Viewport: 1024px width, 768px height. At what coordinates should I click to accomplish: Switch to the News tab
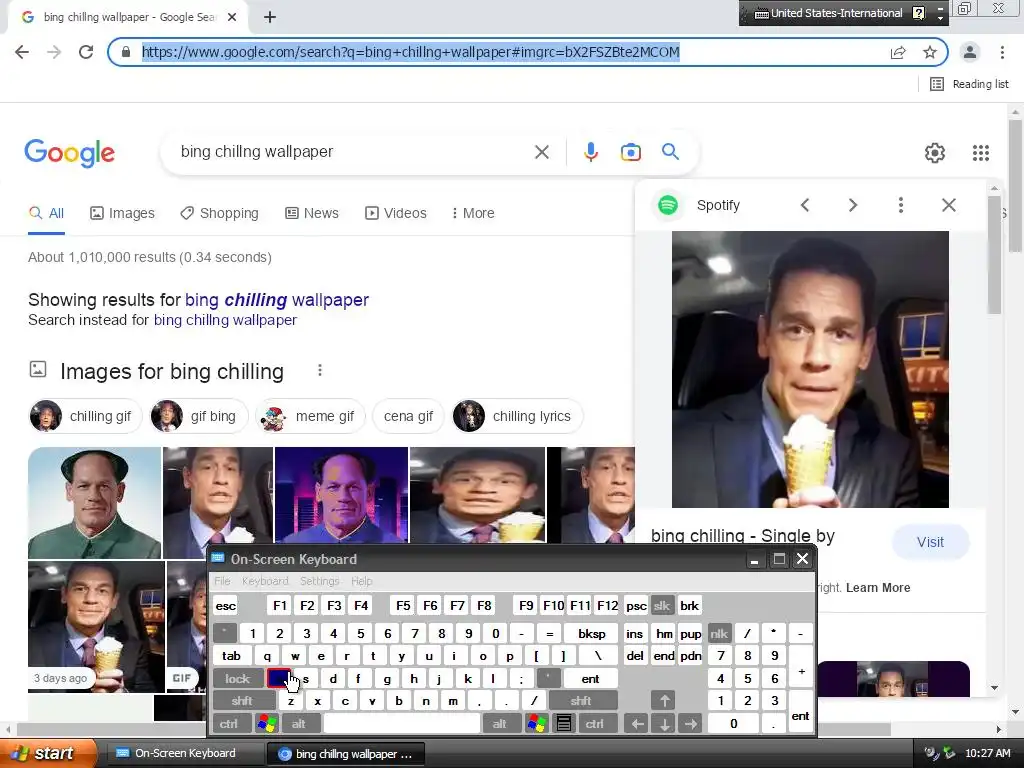312,214
